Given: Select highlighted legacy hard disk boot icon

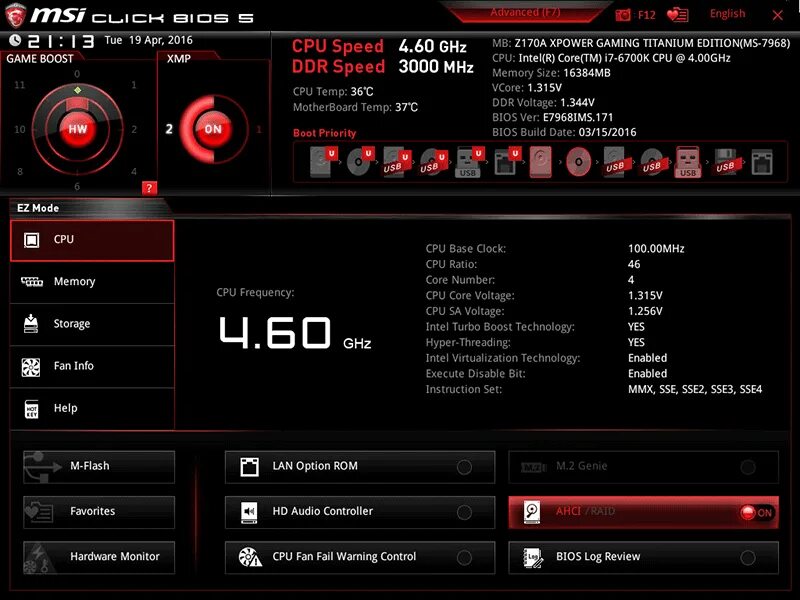Looking at the screenshot, I should (541, 162).
